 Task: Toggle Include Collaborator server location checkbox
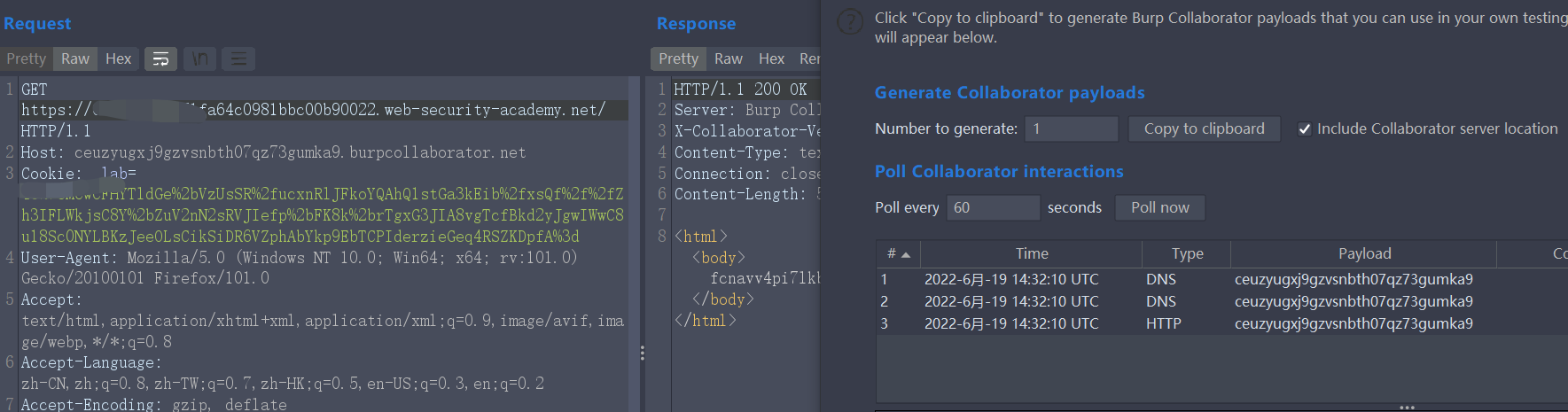coord(1304,129)
